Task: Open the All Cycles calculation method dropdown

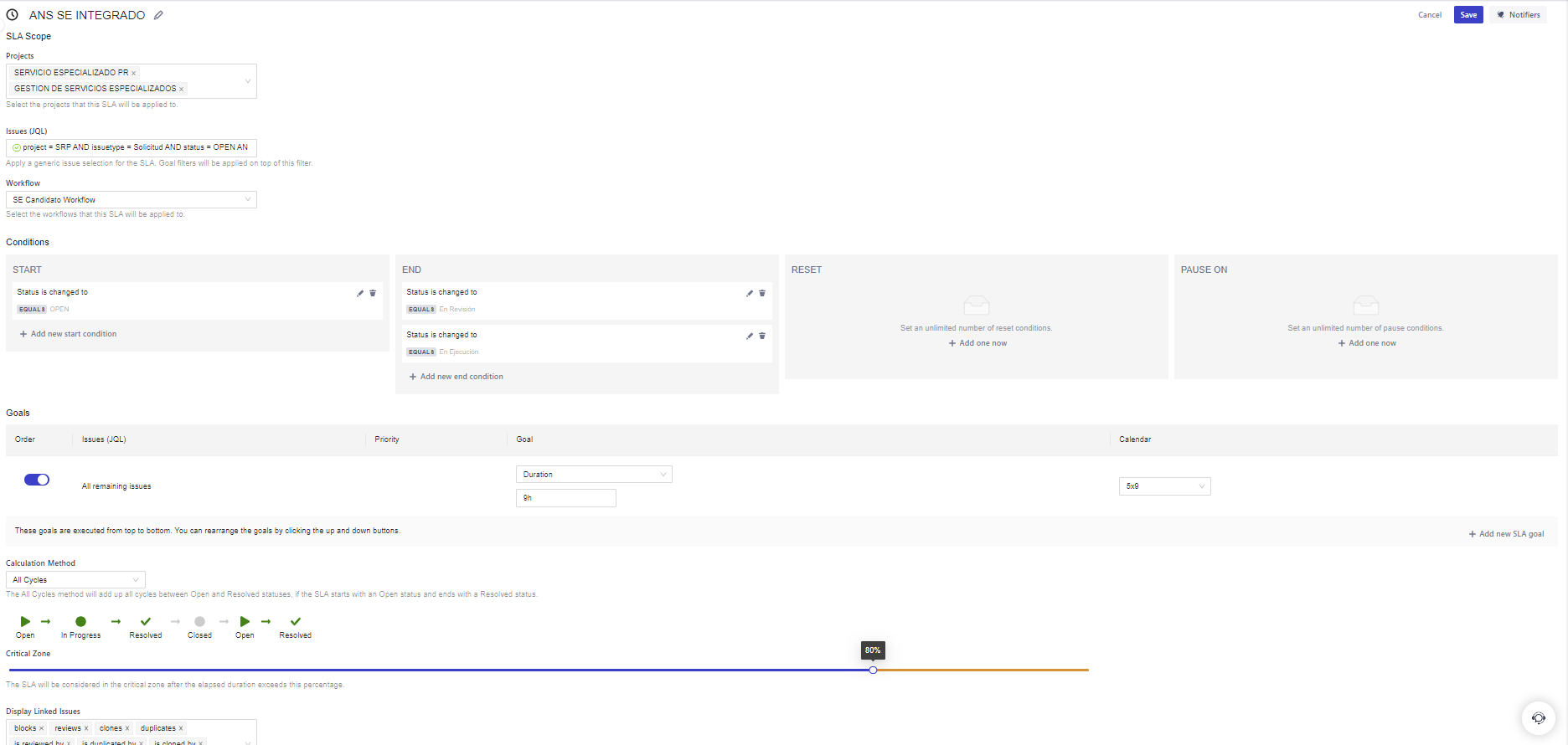Action: 75,579
